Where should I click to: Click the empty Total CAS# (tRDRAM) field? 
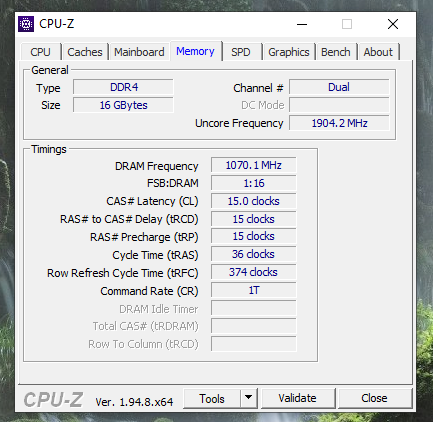coord(254,326)
